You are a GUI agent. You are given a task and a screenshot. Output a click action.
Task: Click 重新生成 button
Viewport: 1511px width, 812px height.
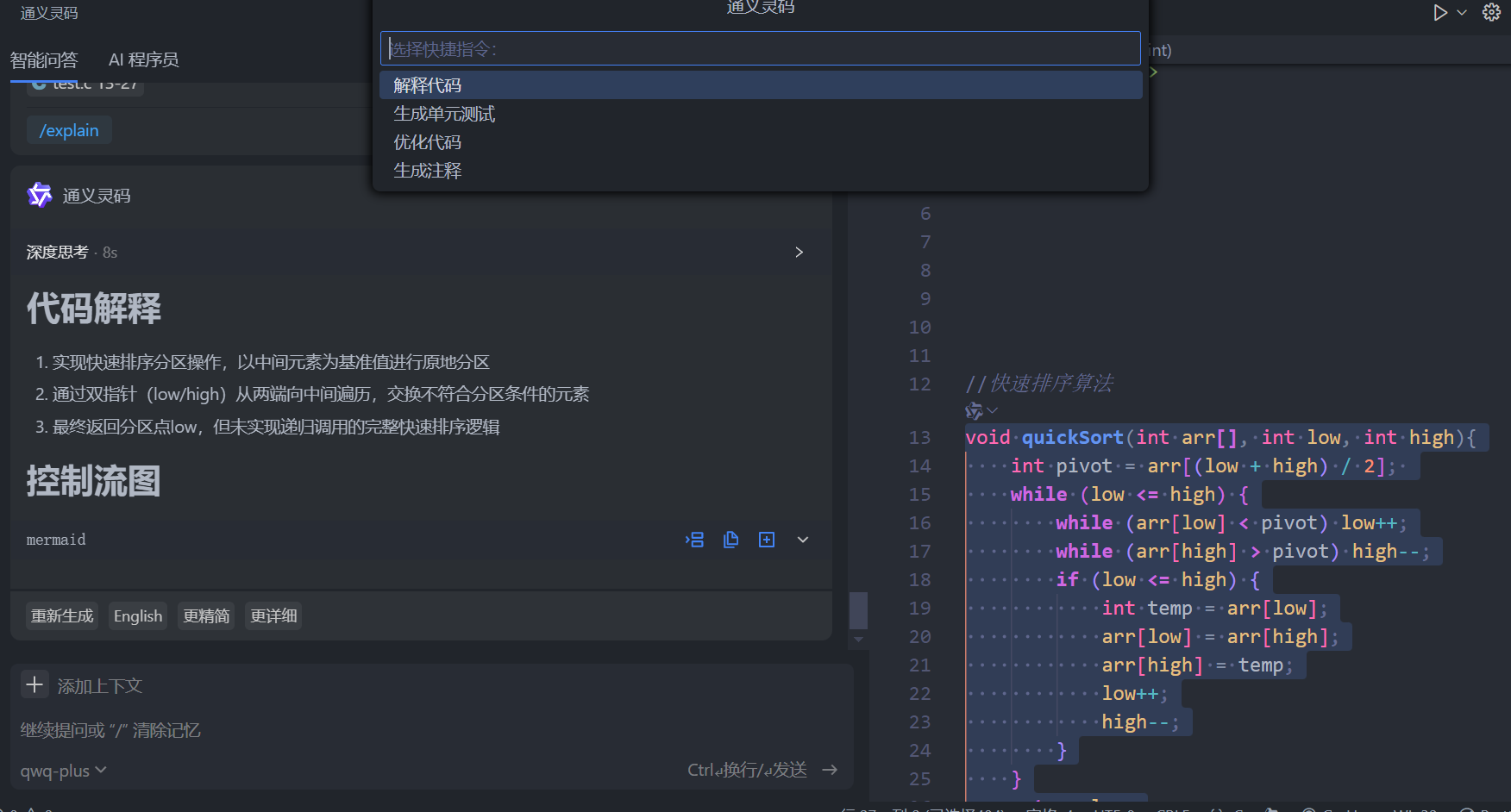[62, 615]
